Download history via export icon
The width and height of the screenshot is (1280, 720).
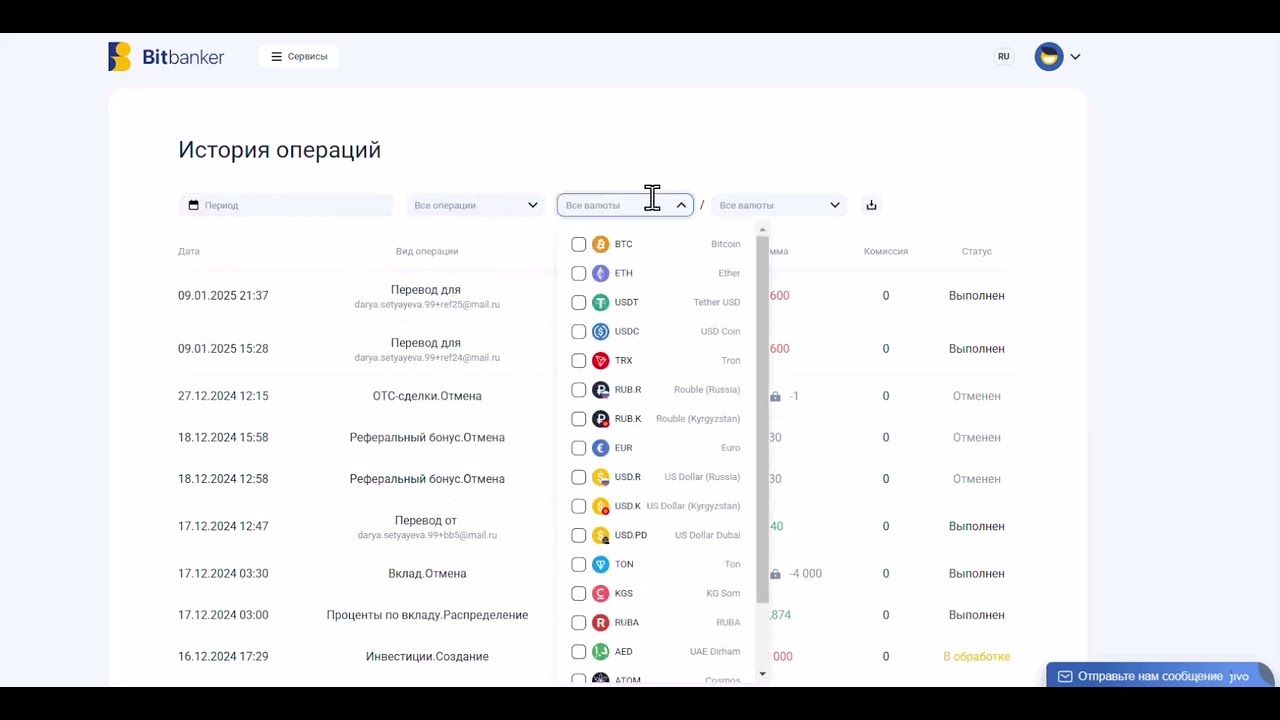pos(871,205)
